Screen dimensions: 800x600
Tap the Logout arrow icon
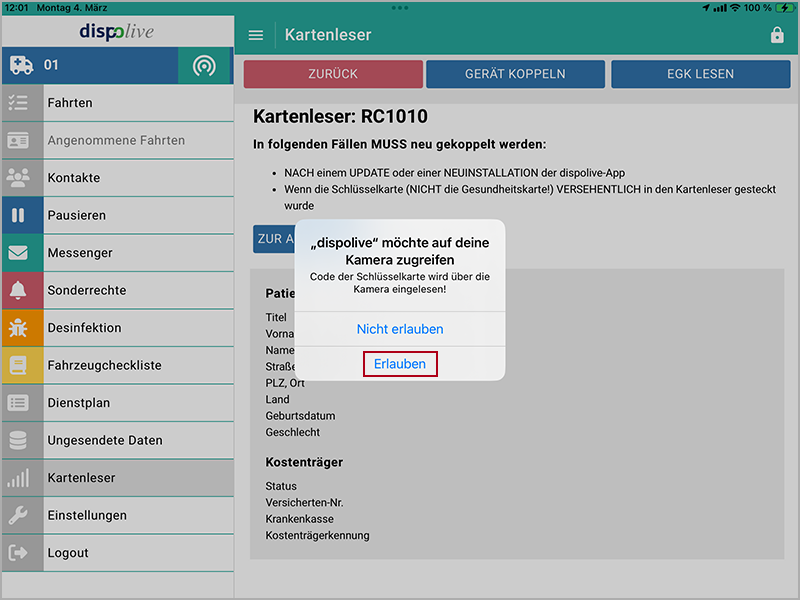18,553
